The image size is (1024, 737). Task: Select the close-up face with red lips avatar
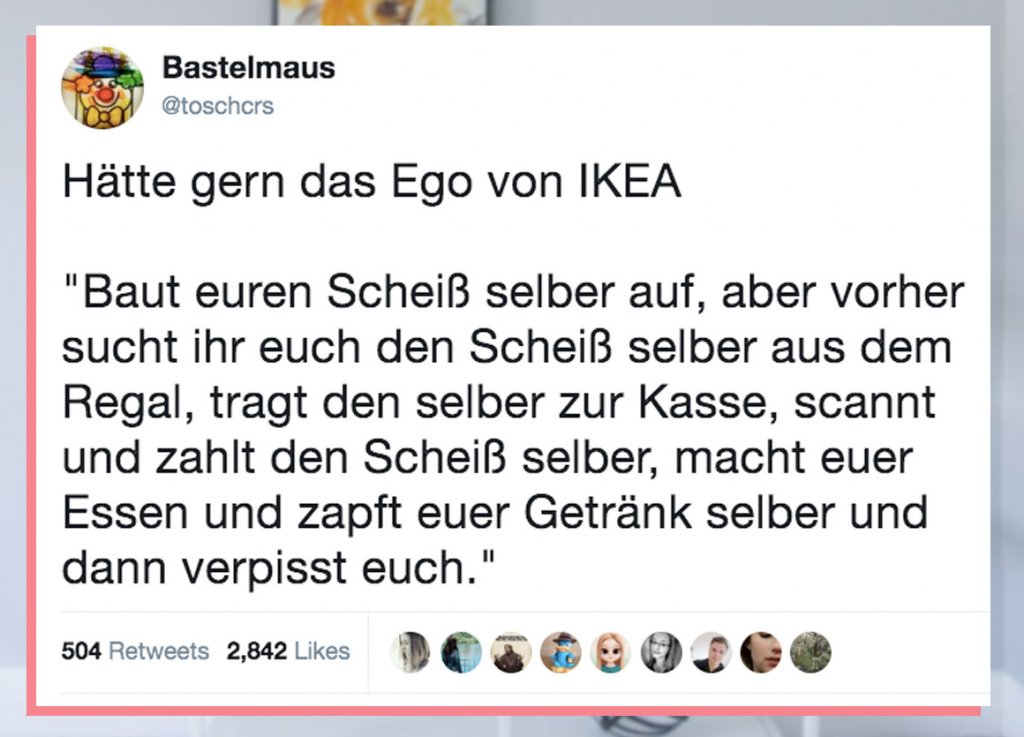coord(761,652)
